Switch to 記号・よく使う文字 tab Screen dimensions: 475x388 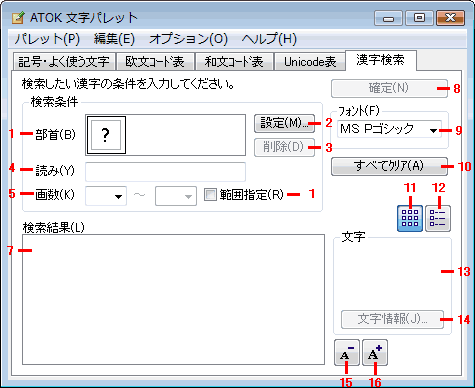[x=64, y=62]
